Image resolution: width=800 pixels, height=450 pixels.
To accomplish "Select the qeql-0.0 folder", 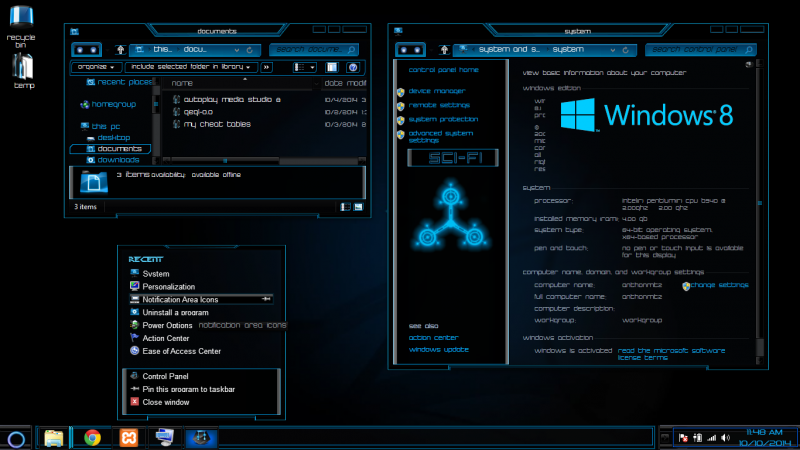I will pyautogui.click(x=193, y=112).
